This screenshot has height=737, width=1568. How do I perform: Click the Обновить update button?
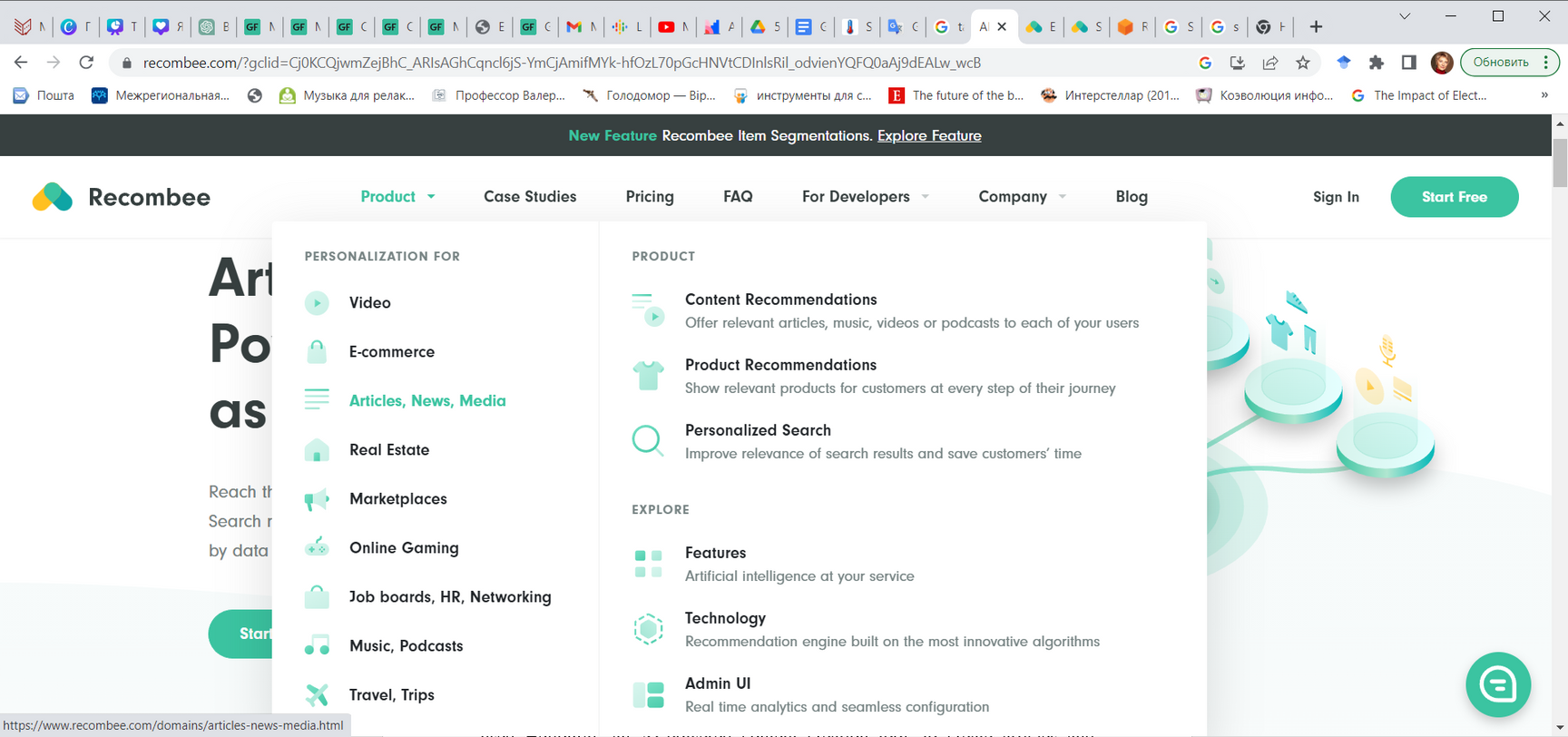coord(1501,63)
